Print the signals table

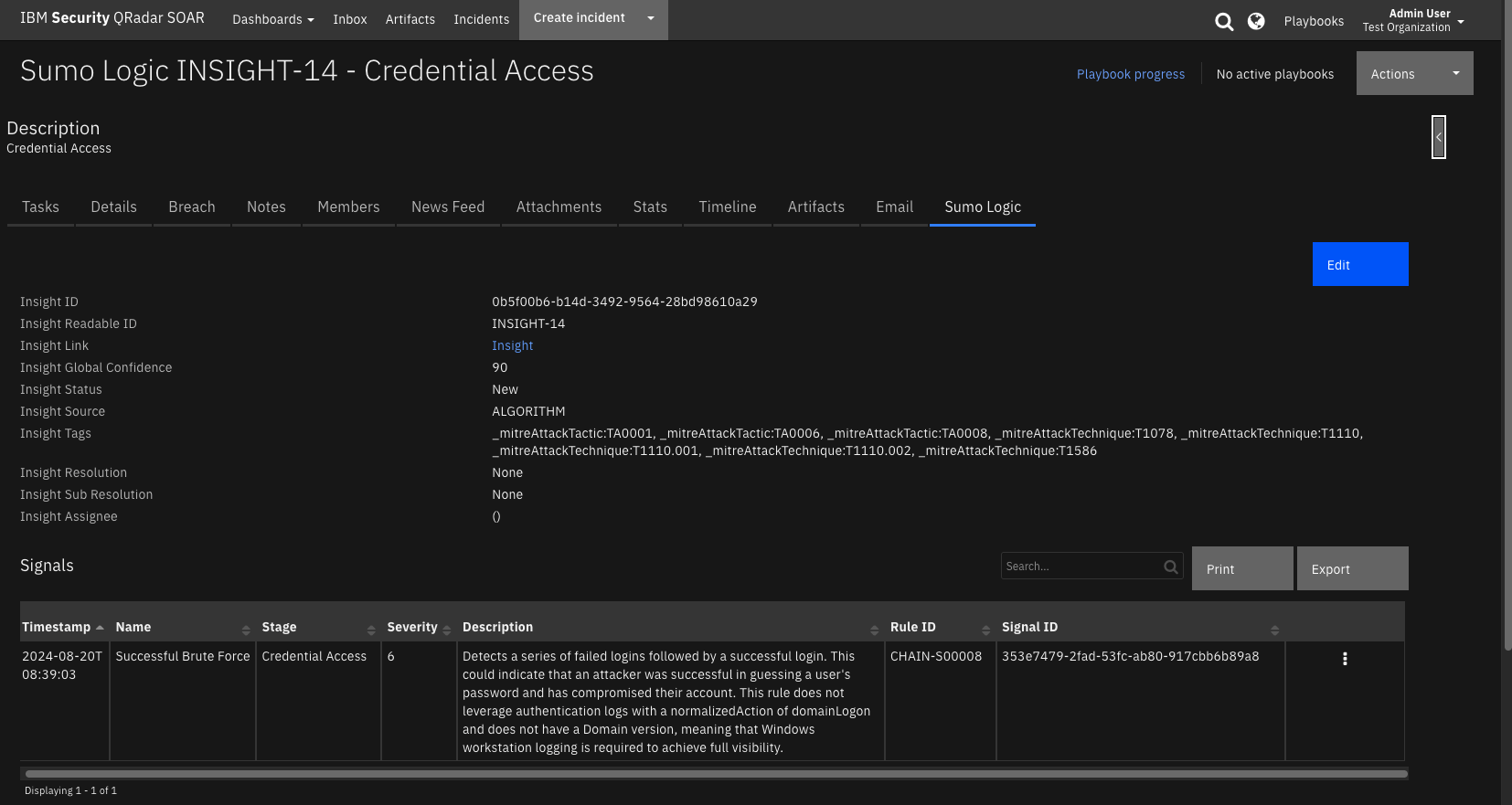click(x=1242, y=568)
